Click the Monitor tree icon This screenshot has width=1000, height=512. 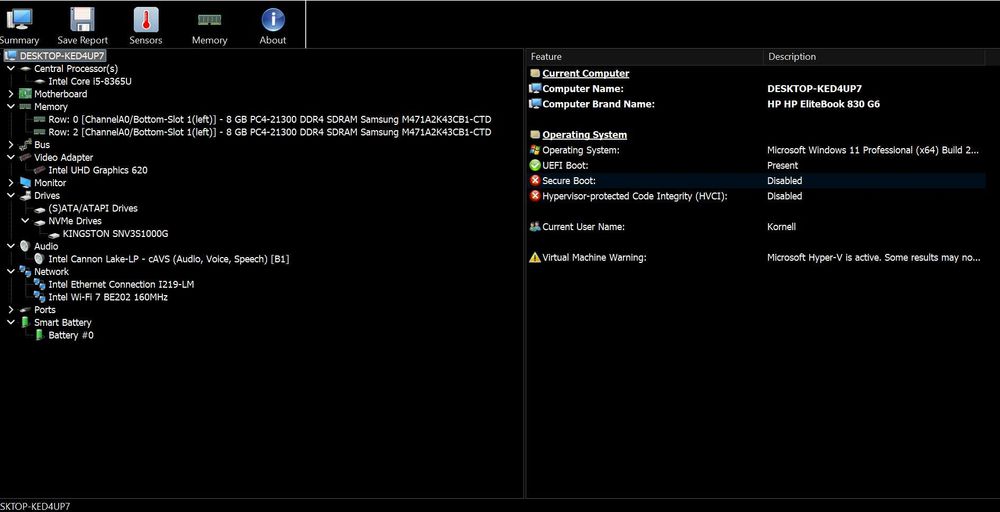[x=26, y=182]
